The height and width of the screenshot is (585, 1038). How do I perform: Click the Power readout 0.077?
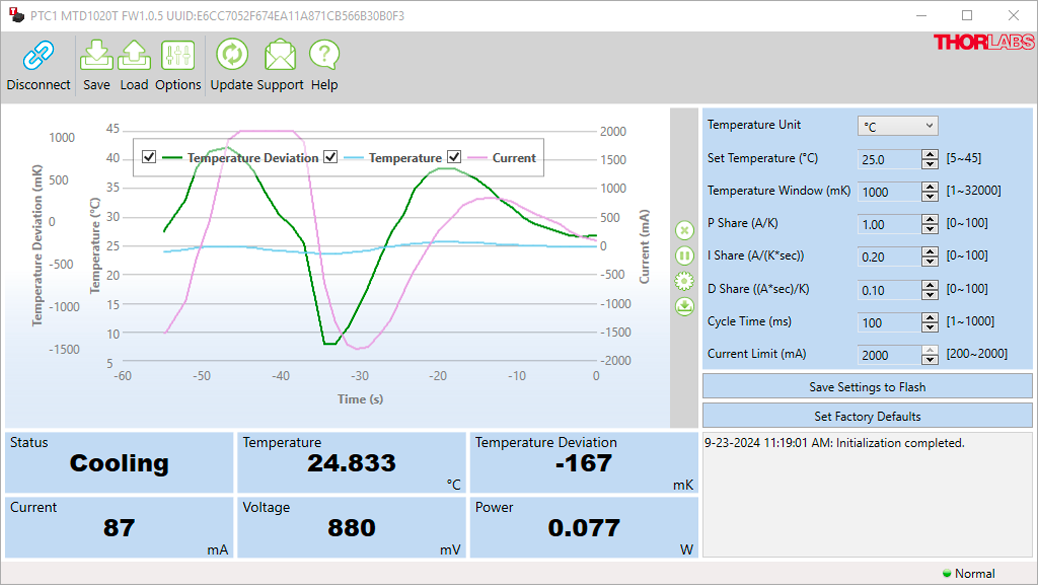point(584,527)
